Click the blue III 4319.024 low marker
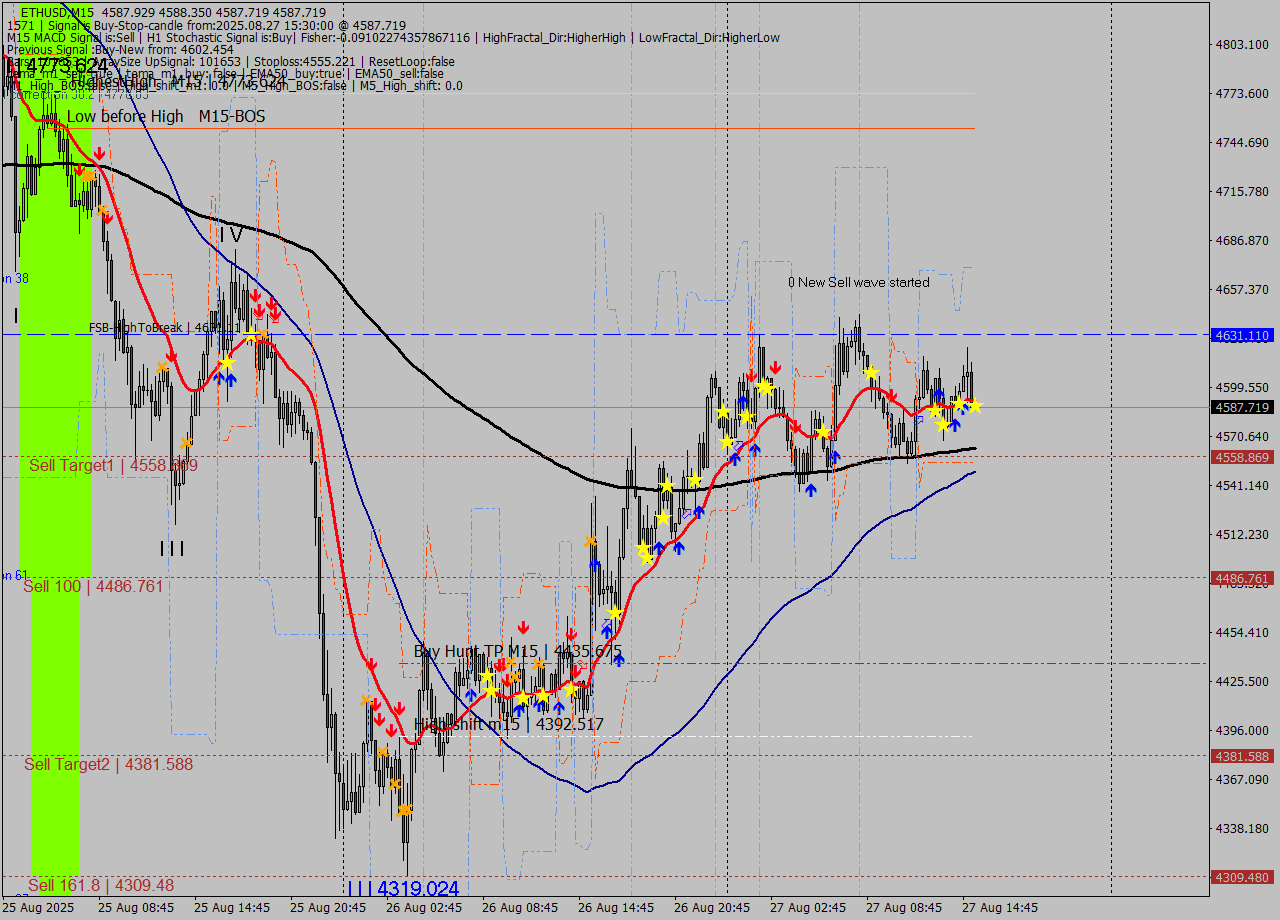Image resolution: width=1280 pixels, height=920 pixels. [x=403, y=888]
